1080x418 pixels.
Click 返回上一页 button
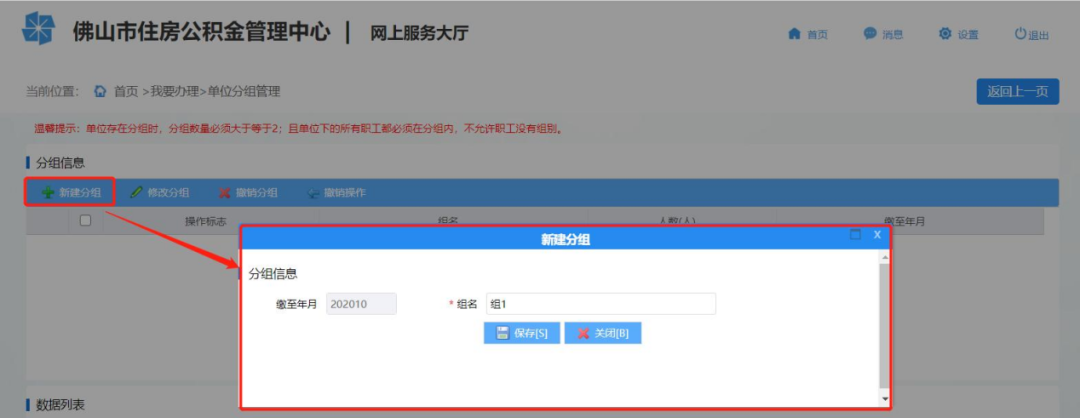coord(1017,91)
